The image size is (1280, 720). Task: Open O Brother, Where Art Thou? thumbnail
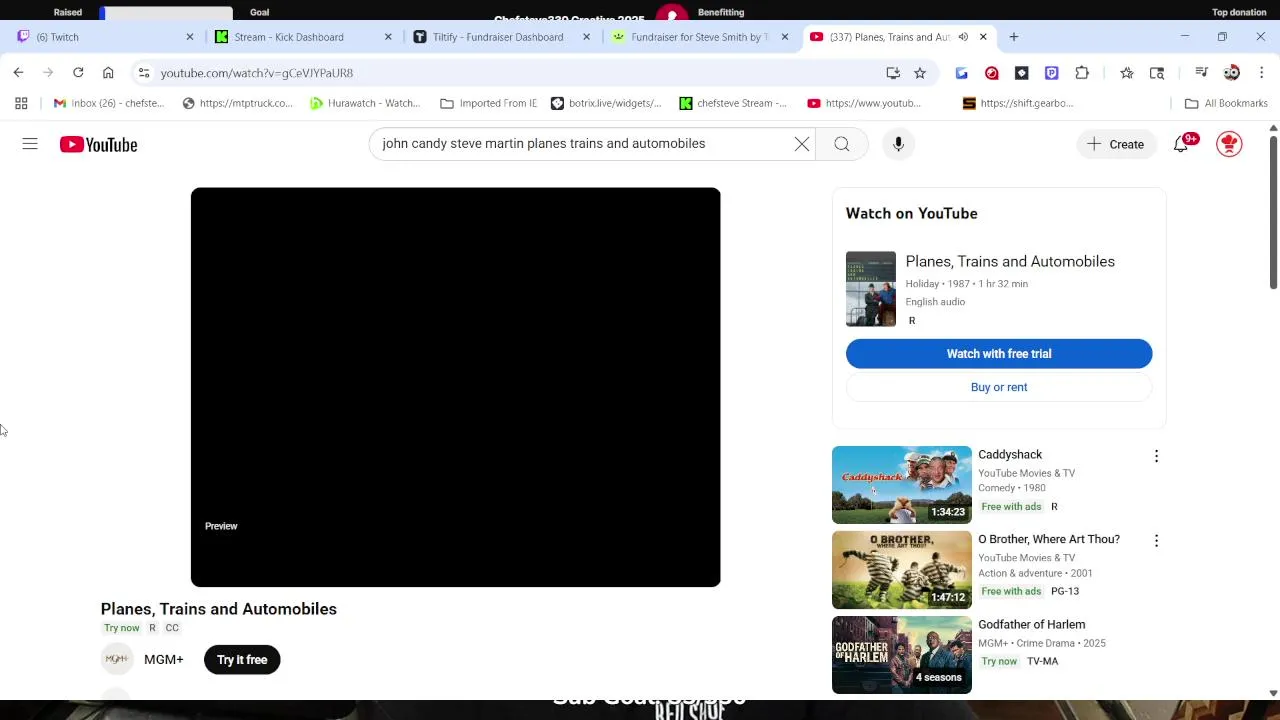click(x=902, y=570)
